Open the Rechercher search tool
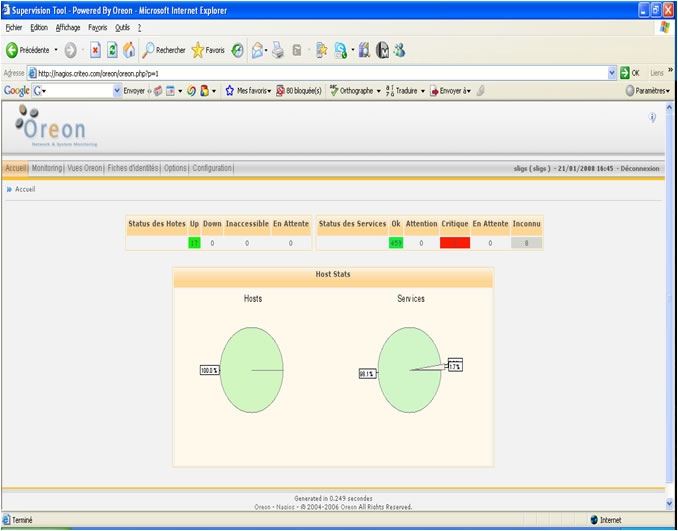 pos(164,49)
